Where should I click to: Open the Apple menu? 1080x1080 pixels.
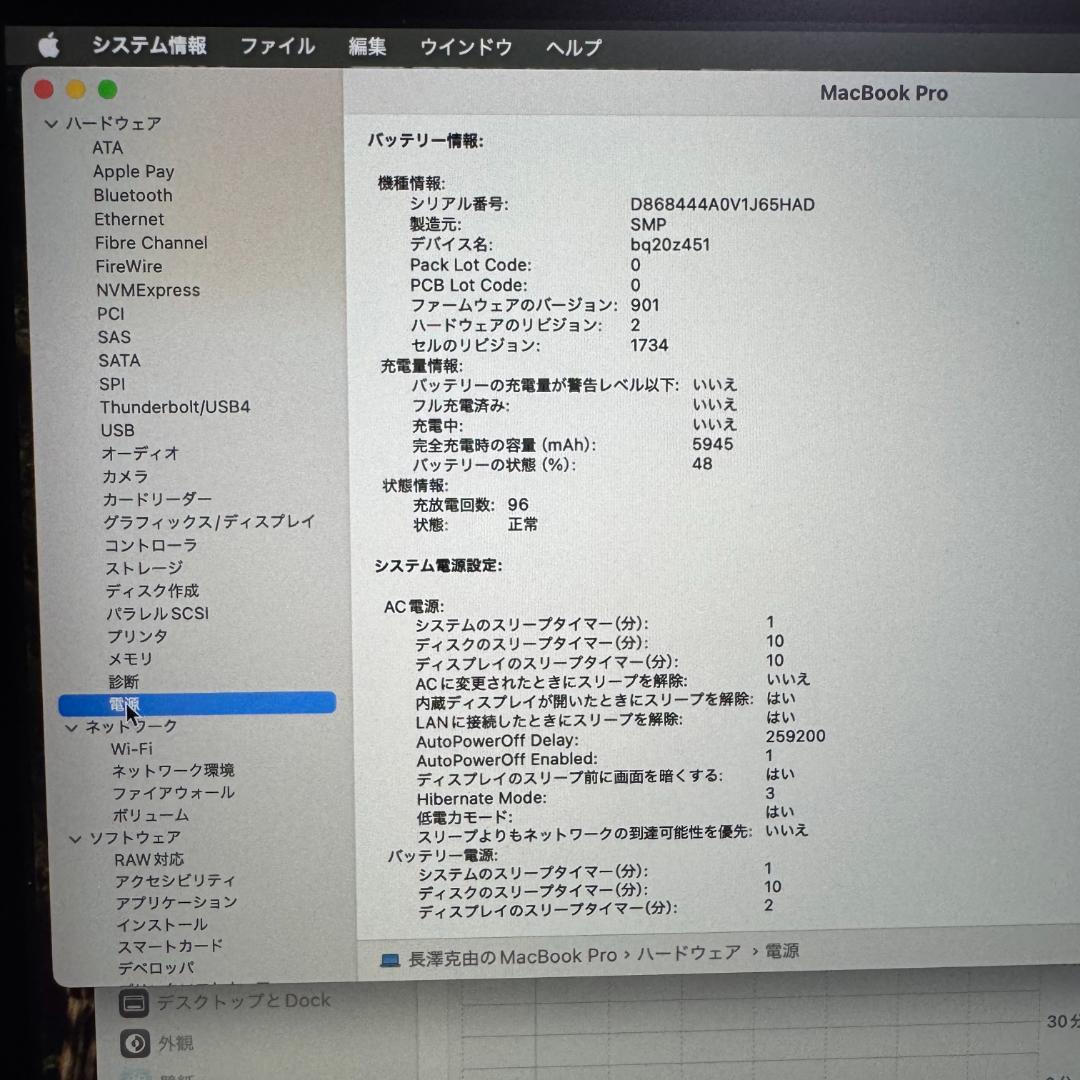point(48,45)
